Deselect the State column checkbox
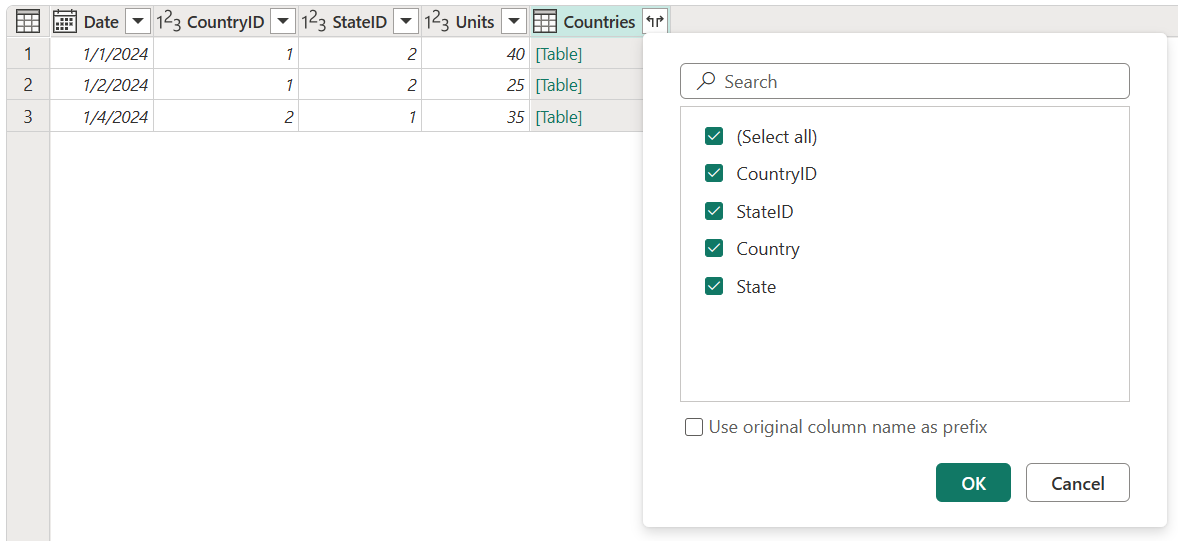This screenshot has height=541, width=1178. 714,287
